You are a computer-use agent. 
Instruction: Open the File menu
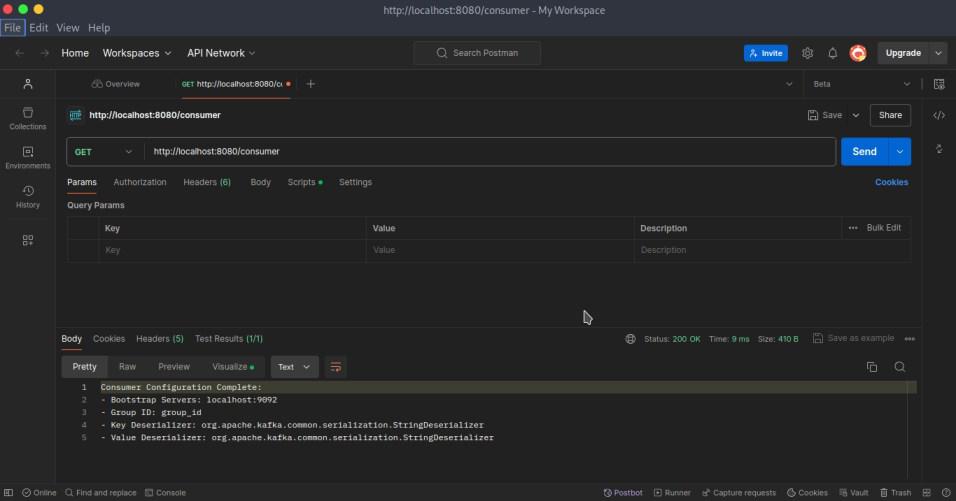tap(12, 28)
